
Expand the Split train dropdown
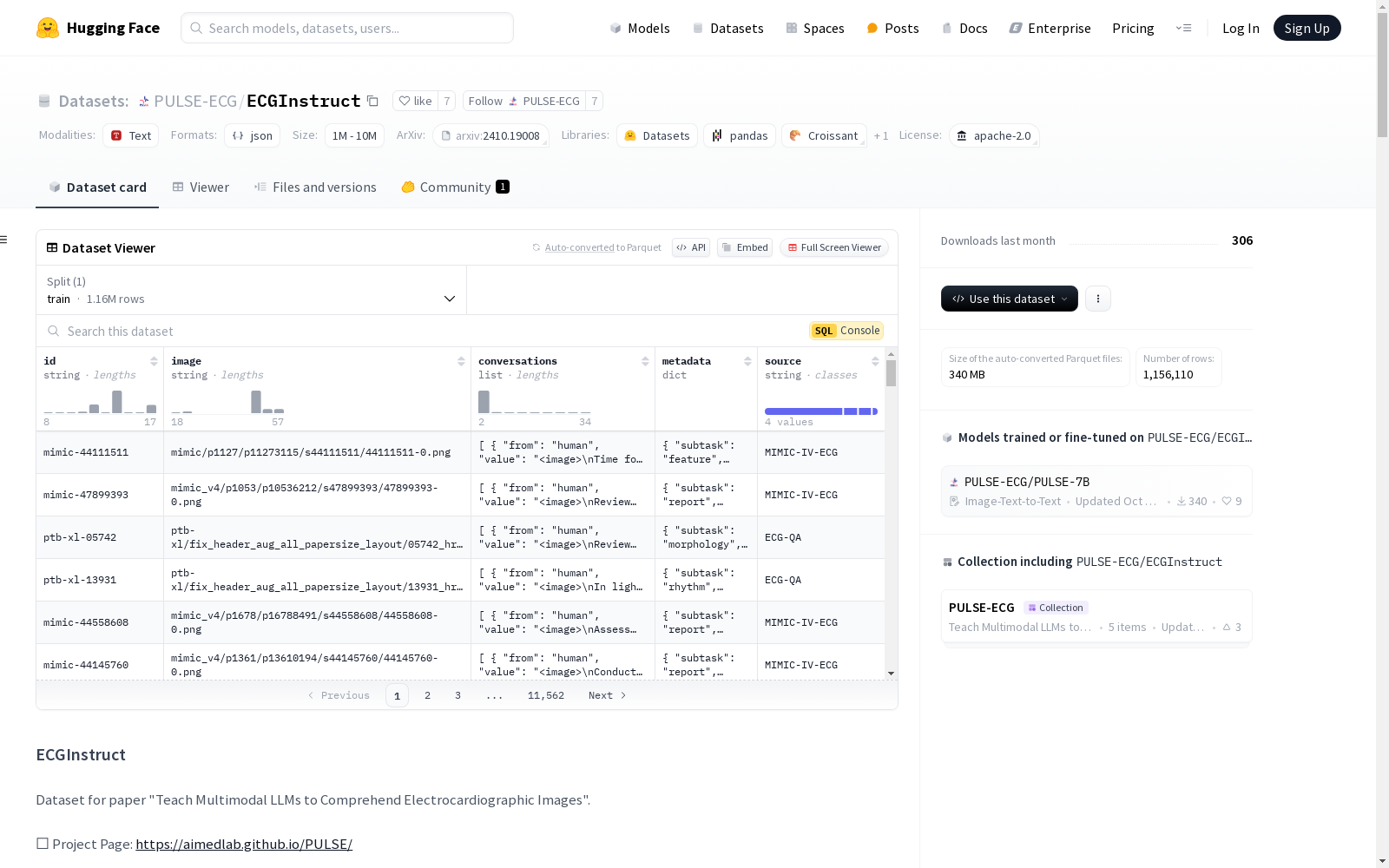coord(251,290)
